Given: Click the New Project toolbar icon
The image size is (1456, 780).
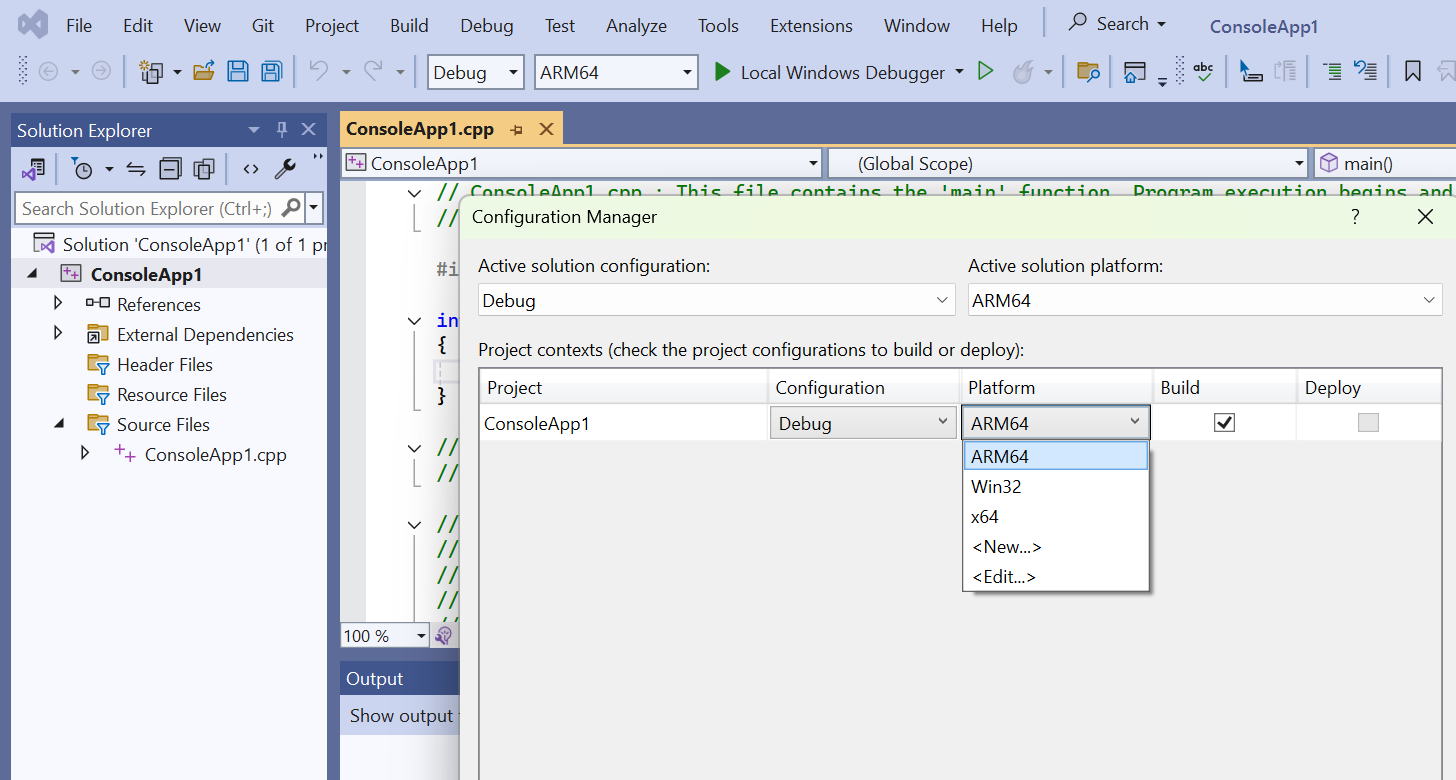Looking at the screenshot, I should pyautogui.click(x=151, y=72).
